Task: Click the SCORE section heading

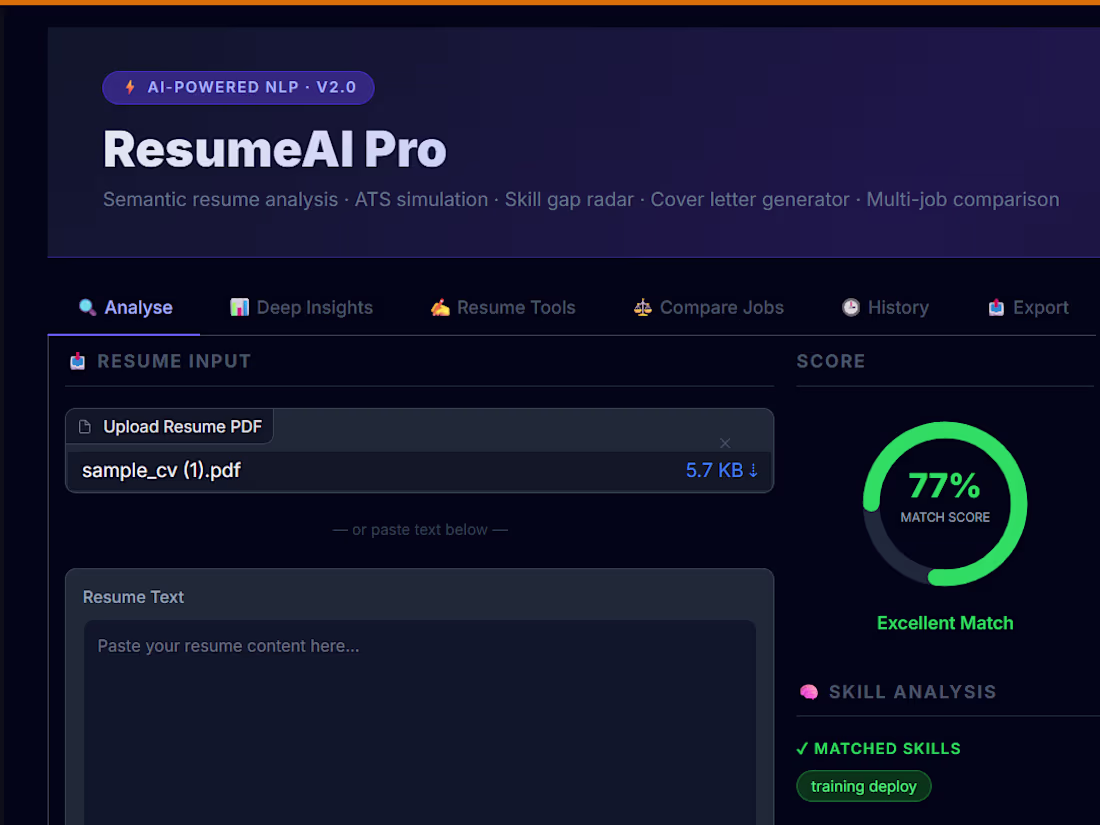Action: [x=831, y=361]
